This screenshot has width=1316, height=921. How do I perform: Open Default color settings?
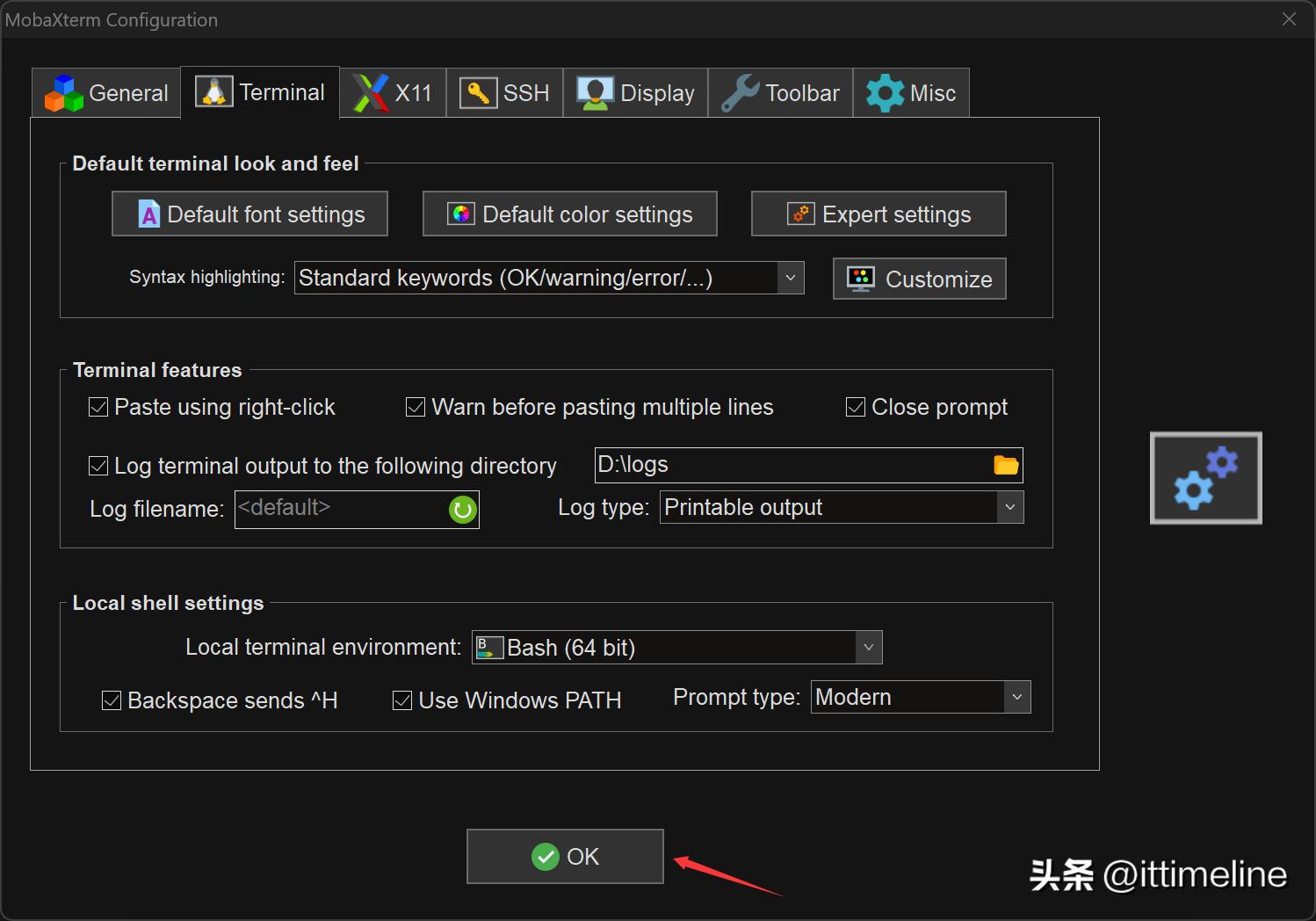click(x=569, y=214)
